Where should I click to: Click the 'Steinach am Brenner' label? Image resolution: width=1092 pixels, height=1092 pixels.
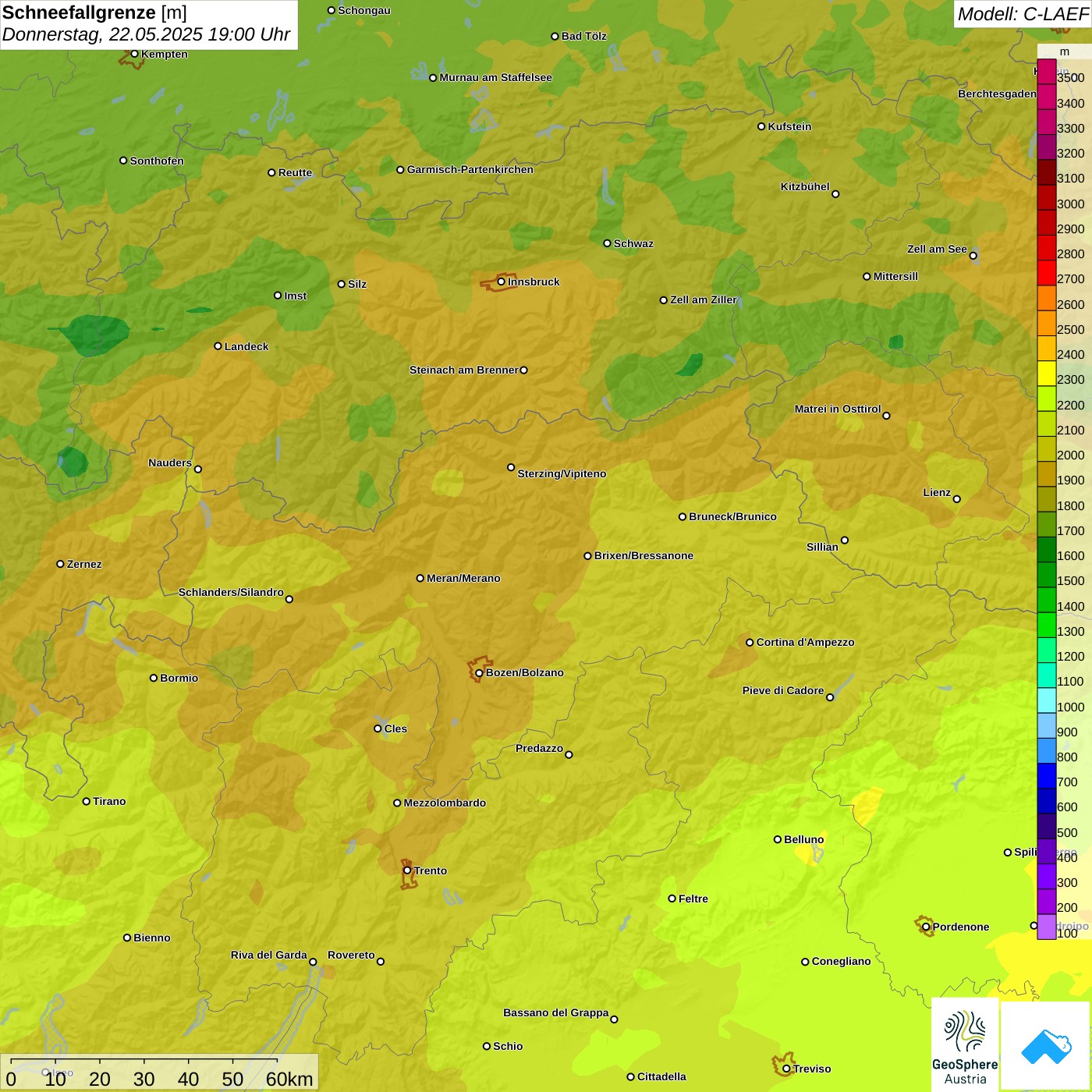[x=464, y=370]
